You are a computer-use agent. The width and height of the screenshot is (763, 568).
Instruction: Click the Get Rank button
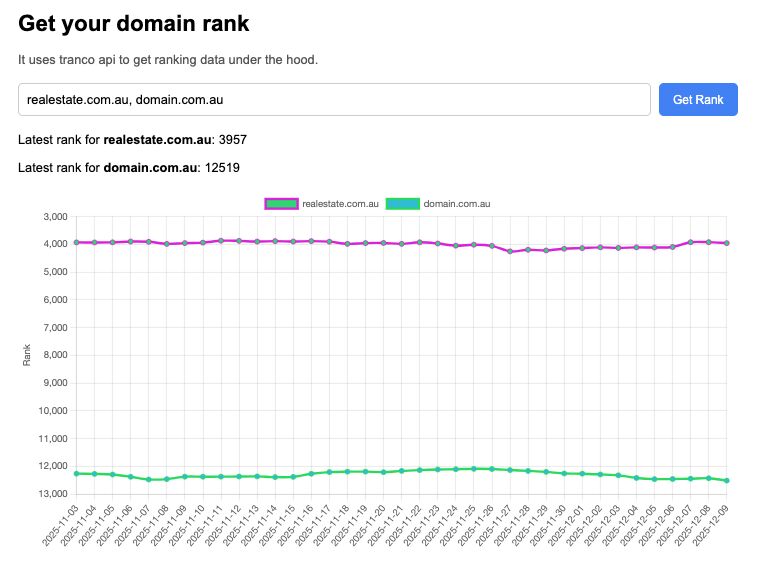tap(697, 100)
